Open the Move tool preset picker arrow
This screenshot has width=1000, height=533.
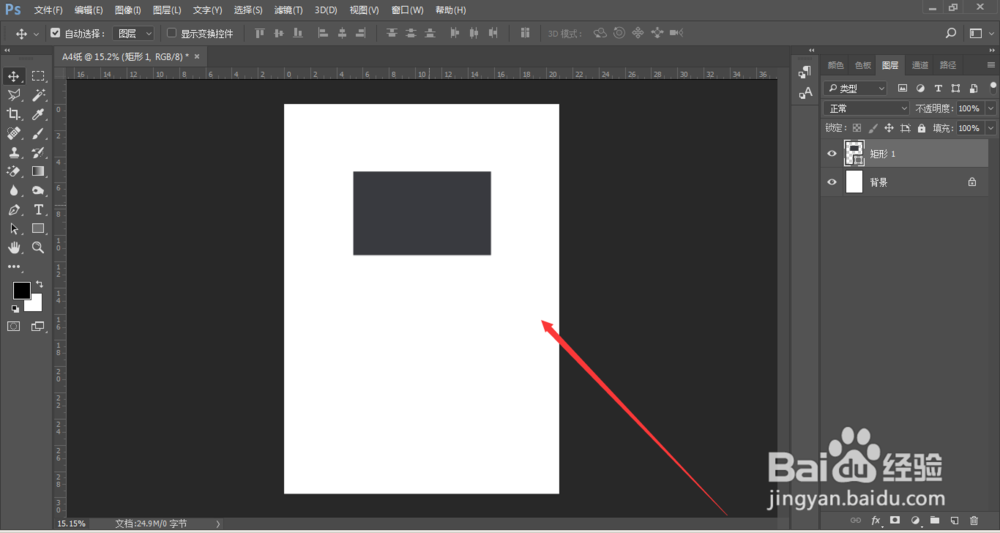(x=36, y=34)
